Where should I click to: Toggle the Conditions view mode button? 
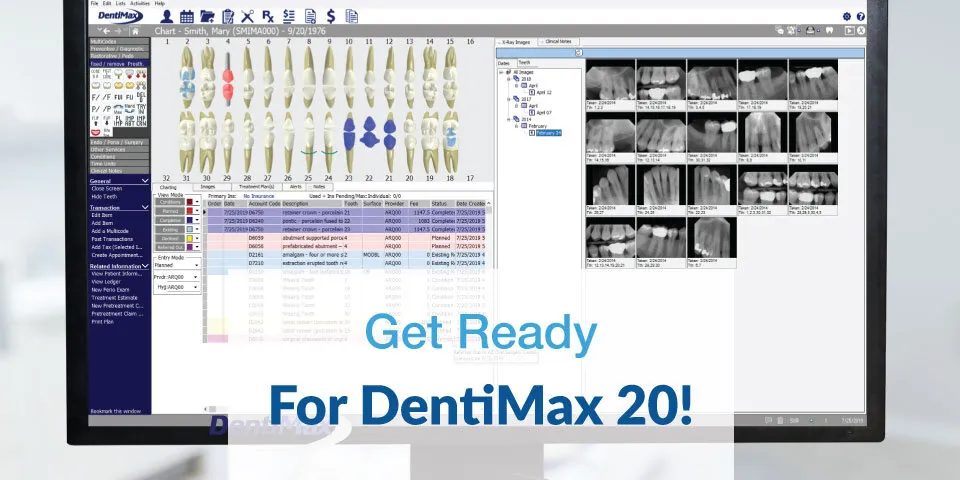click(x=170, y=202)
